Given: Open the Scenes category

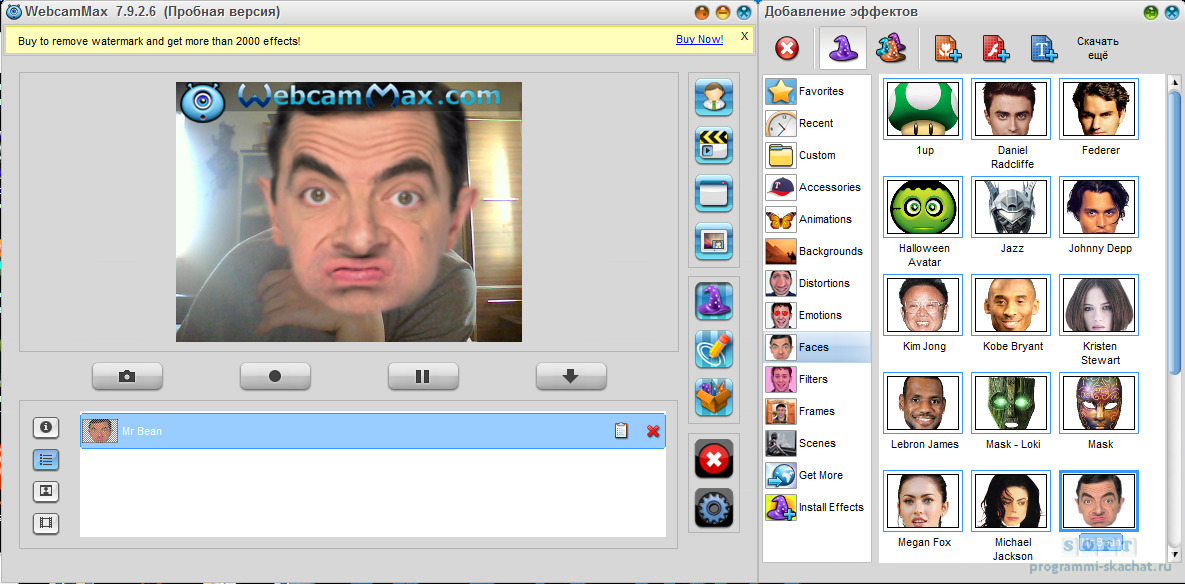Looking at the screenshot, I should [818, 443].
